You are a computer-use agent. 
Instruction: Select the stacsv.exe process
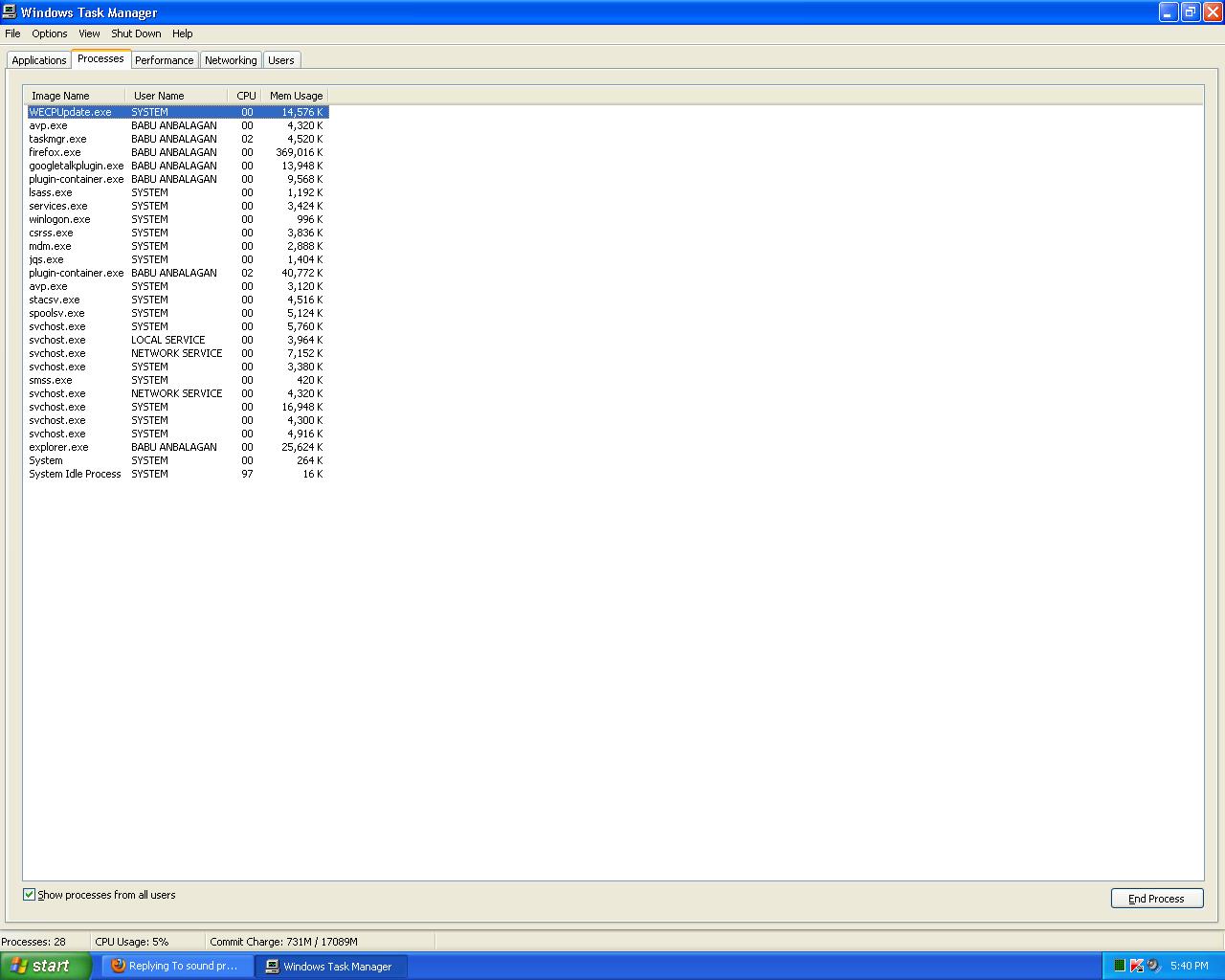pyautogui.click(x=177, y=300)
